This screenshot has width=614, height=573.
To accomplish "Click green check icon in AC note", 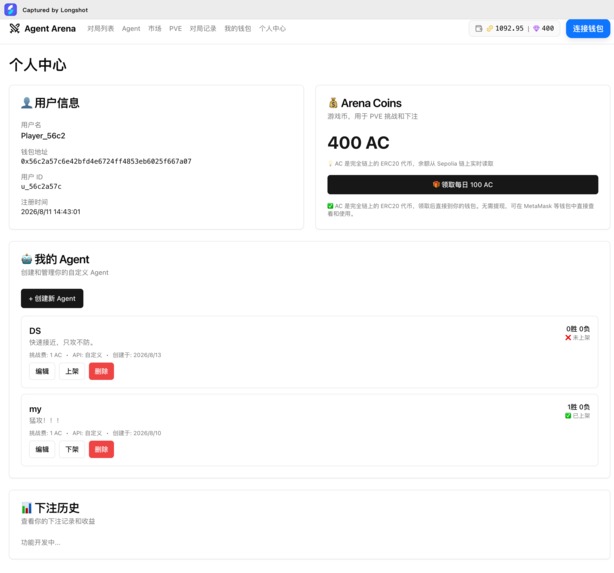I will tap(330, 206).
